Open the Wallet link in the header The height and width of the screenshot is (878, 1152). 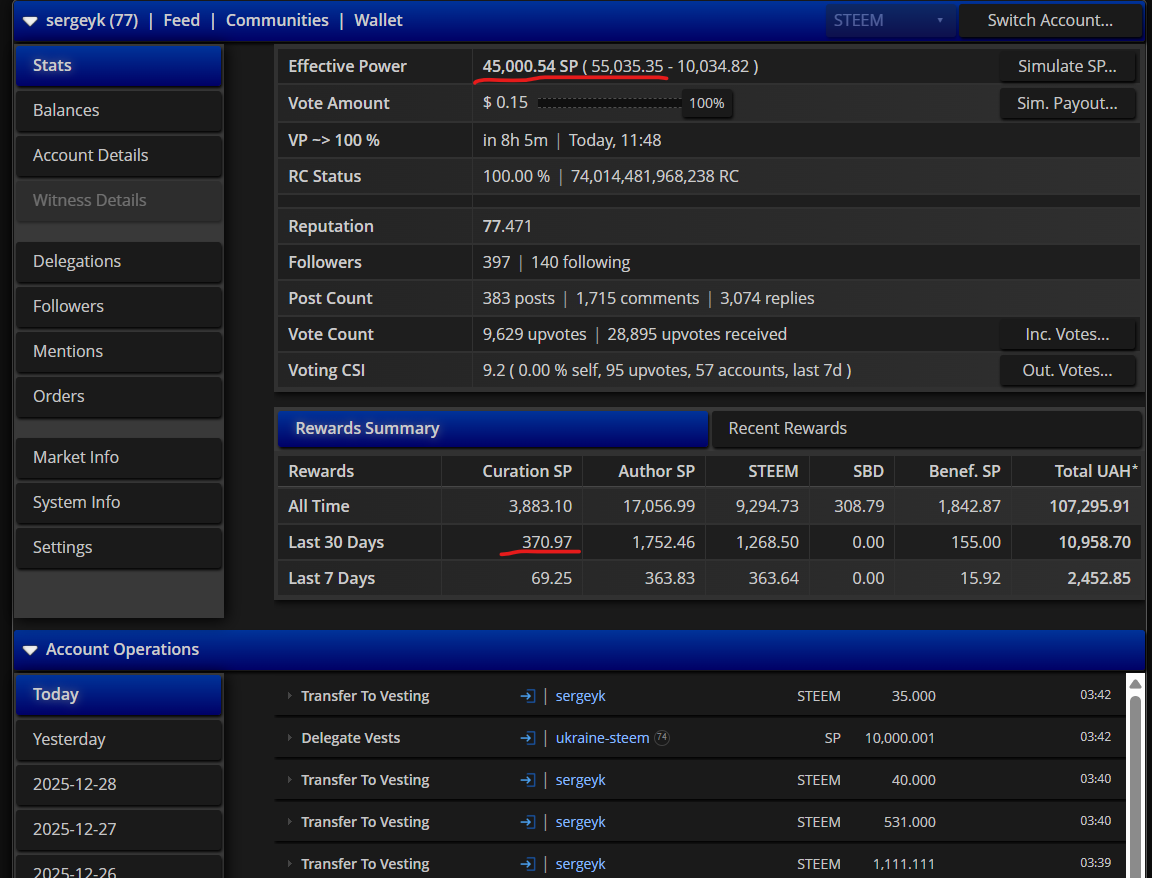pos(378,21)
